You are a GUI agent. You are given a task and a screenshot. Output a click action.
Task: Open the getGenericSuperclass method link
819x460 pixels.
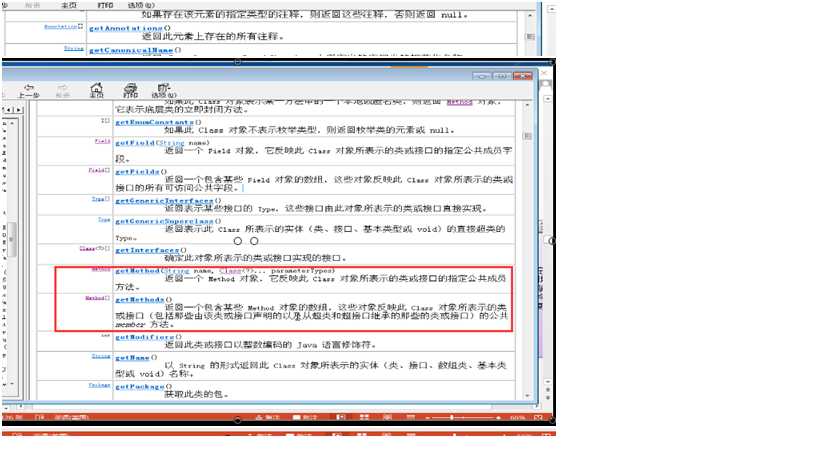point(164,221)
